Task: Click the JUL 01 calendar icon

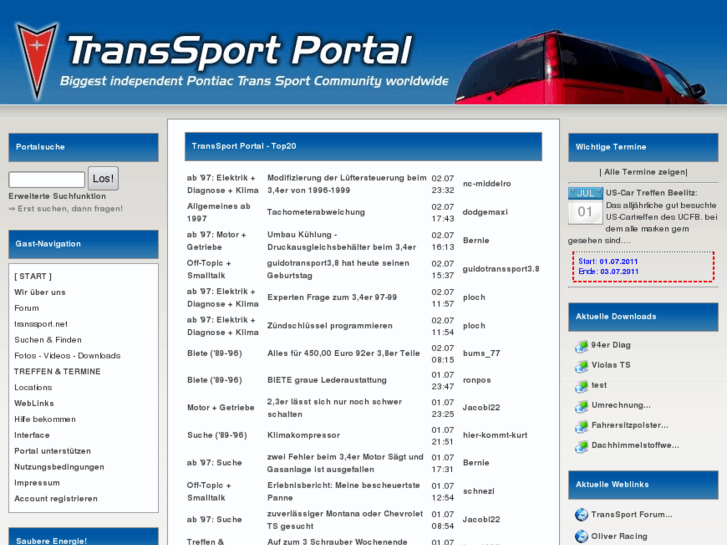Action: click(586, 206)
